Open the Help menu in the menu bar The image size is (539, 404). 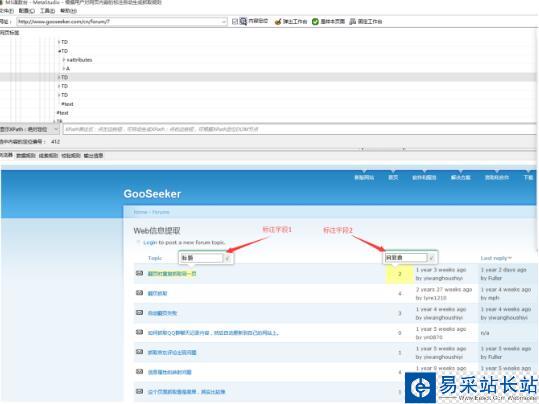pyautogui.click(x=68, y=11)
